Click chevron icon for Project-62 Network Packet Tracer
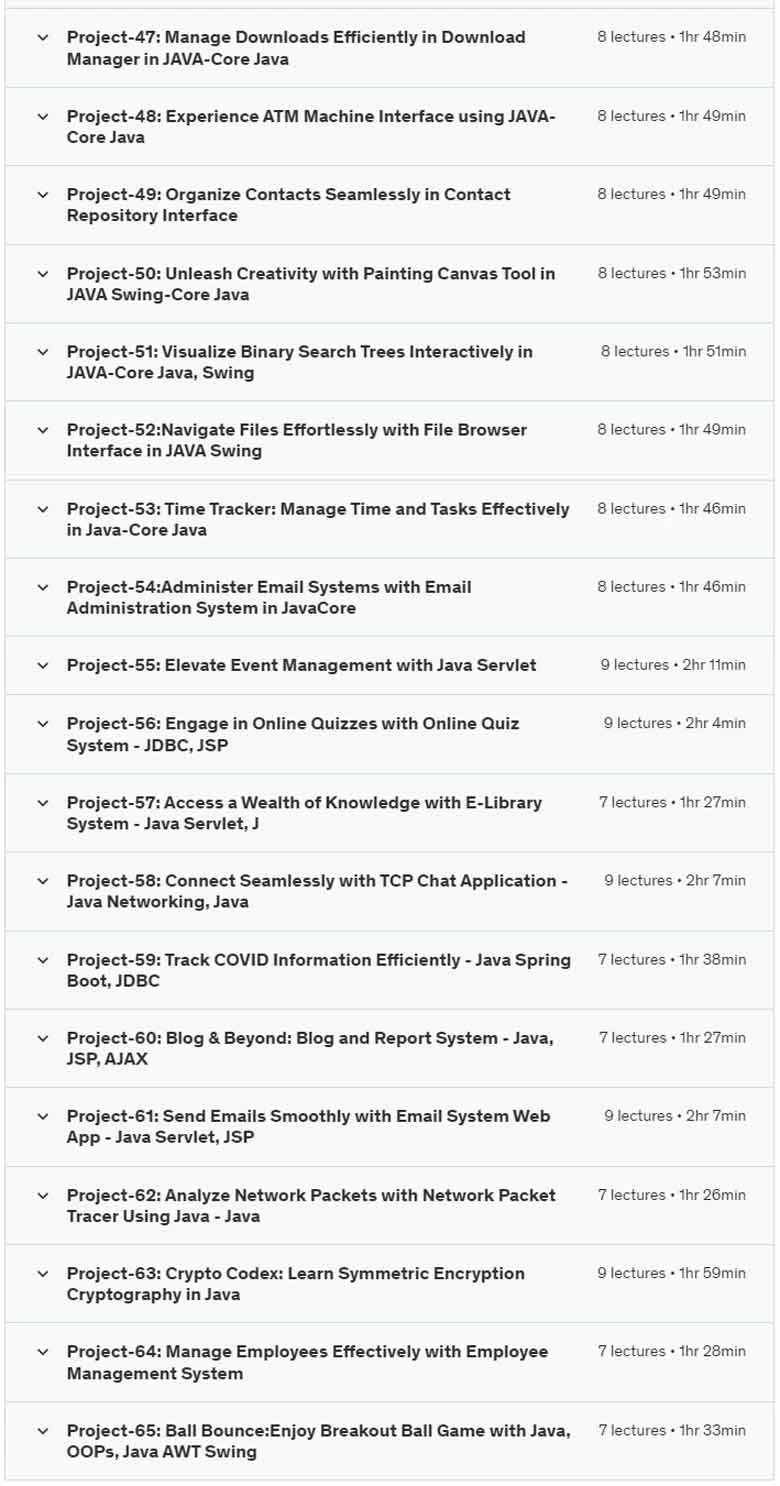This screenshot has width=780, height=1486. (x=42, y=1195)
